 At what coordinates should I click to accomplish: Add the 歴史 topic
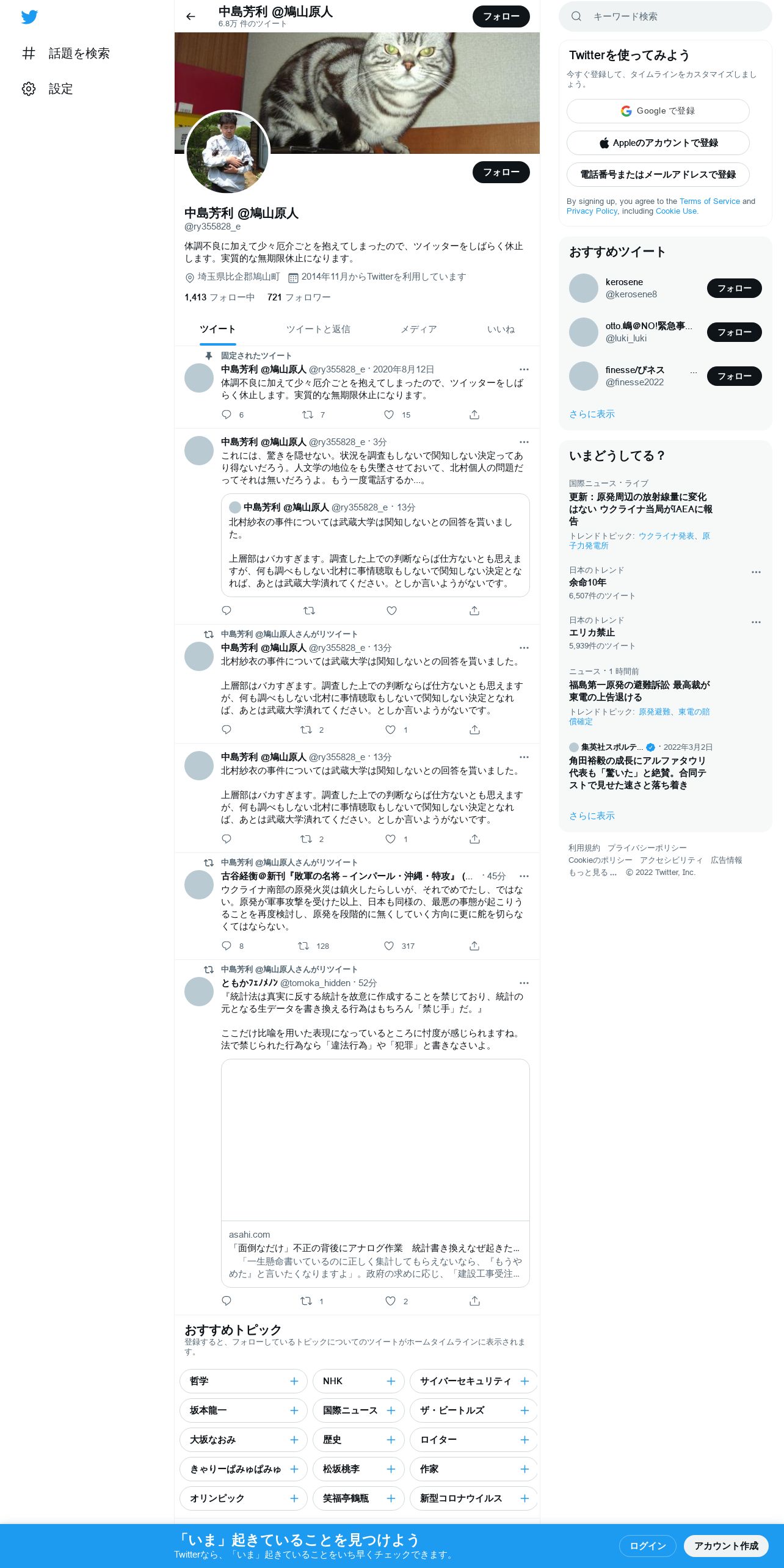(x=391, y=1440)
